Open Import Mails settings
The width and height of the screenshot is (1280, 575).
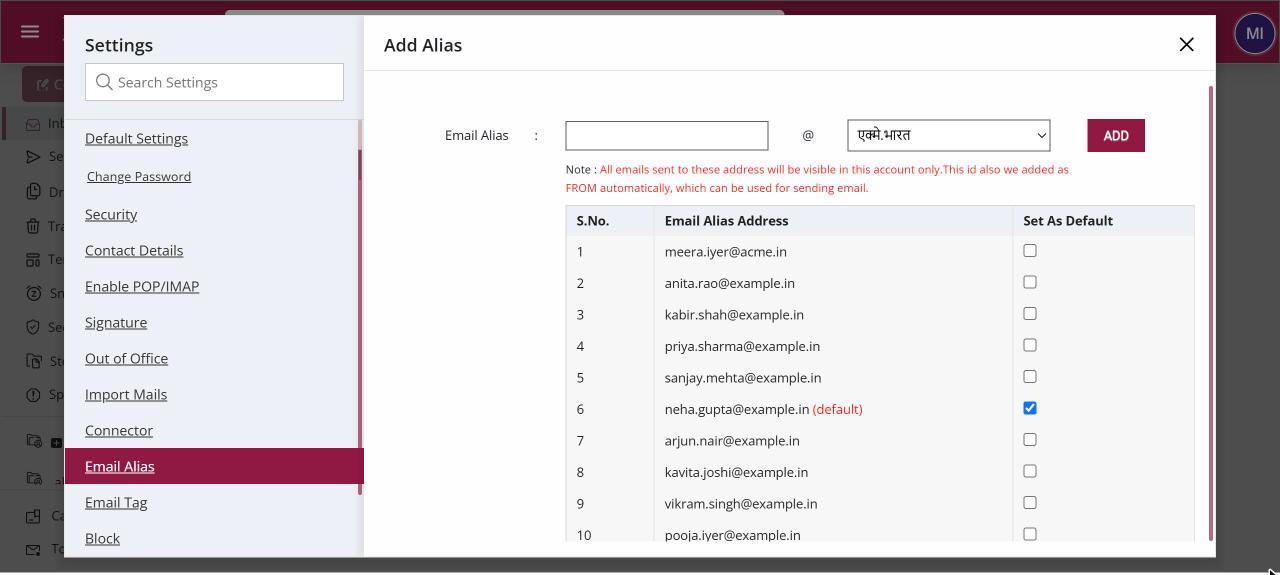(x=126, y=394)
